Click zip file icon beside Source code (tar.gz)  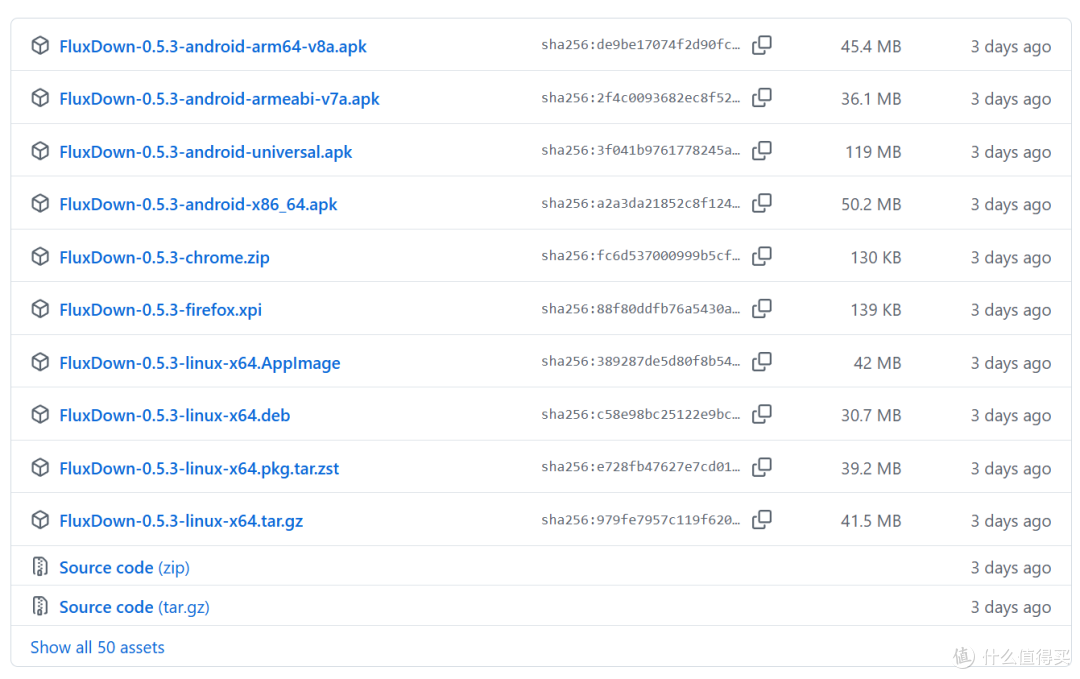pyautogui.click(x=40, y=606)
